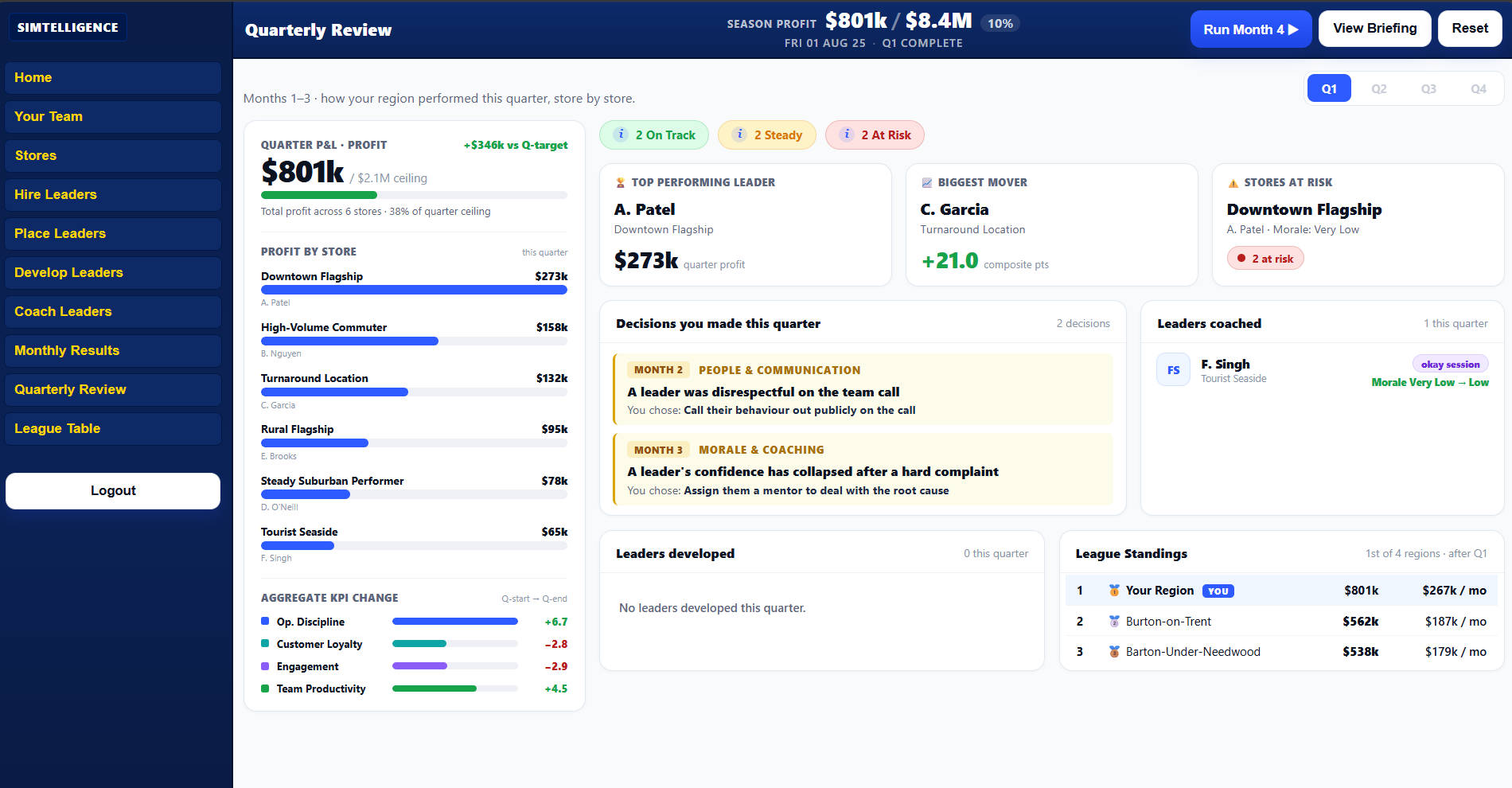Image resolution: width=1512 pixels, height=788 pixels.
Task: Click the View Briefing button
Action: [1375, 29]
